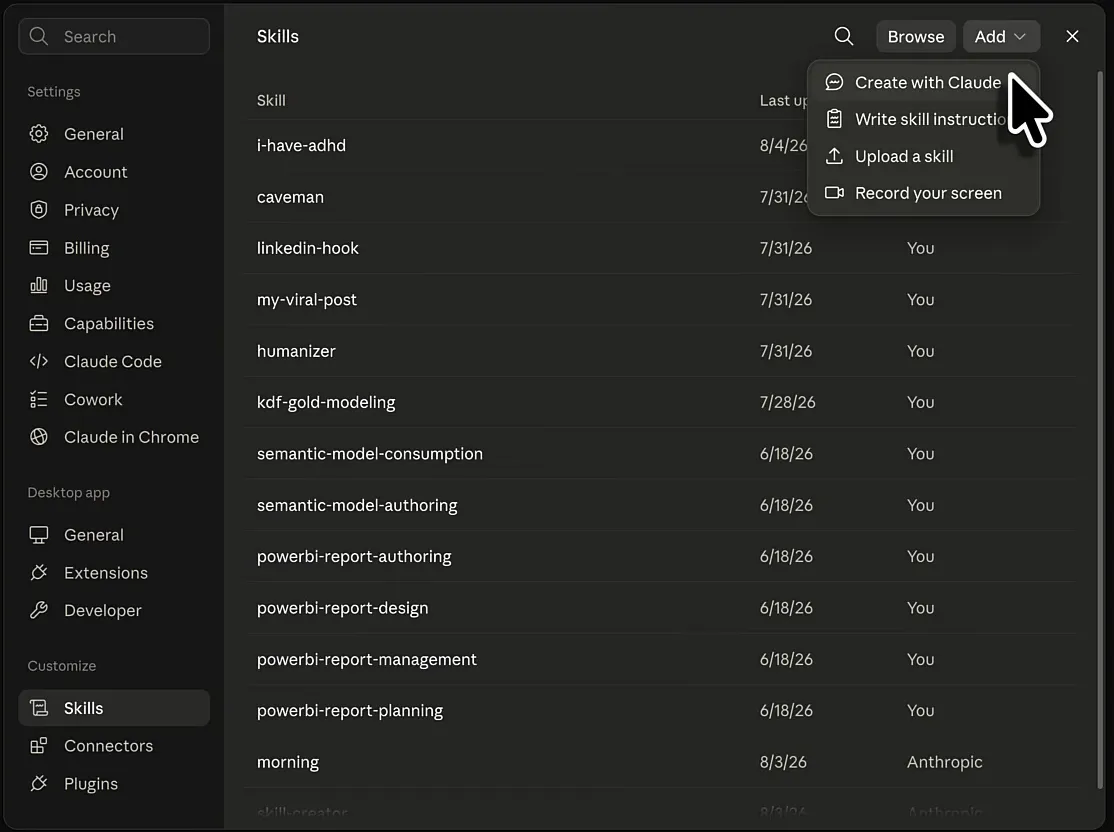Viewport: 1114px width, 832px height.
Task: Navigate to Claude Code settings
Action: click(x=114, y=362)
